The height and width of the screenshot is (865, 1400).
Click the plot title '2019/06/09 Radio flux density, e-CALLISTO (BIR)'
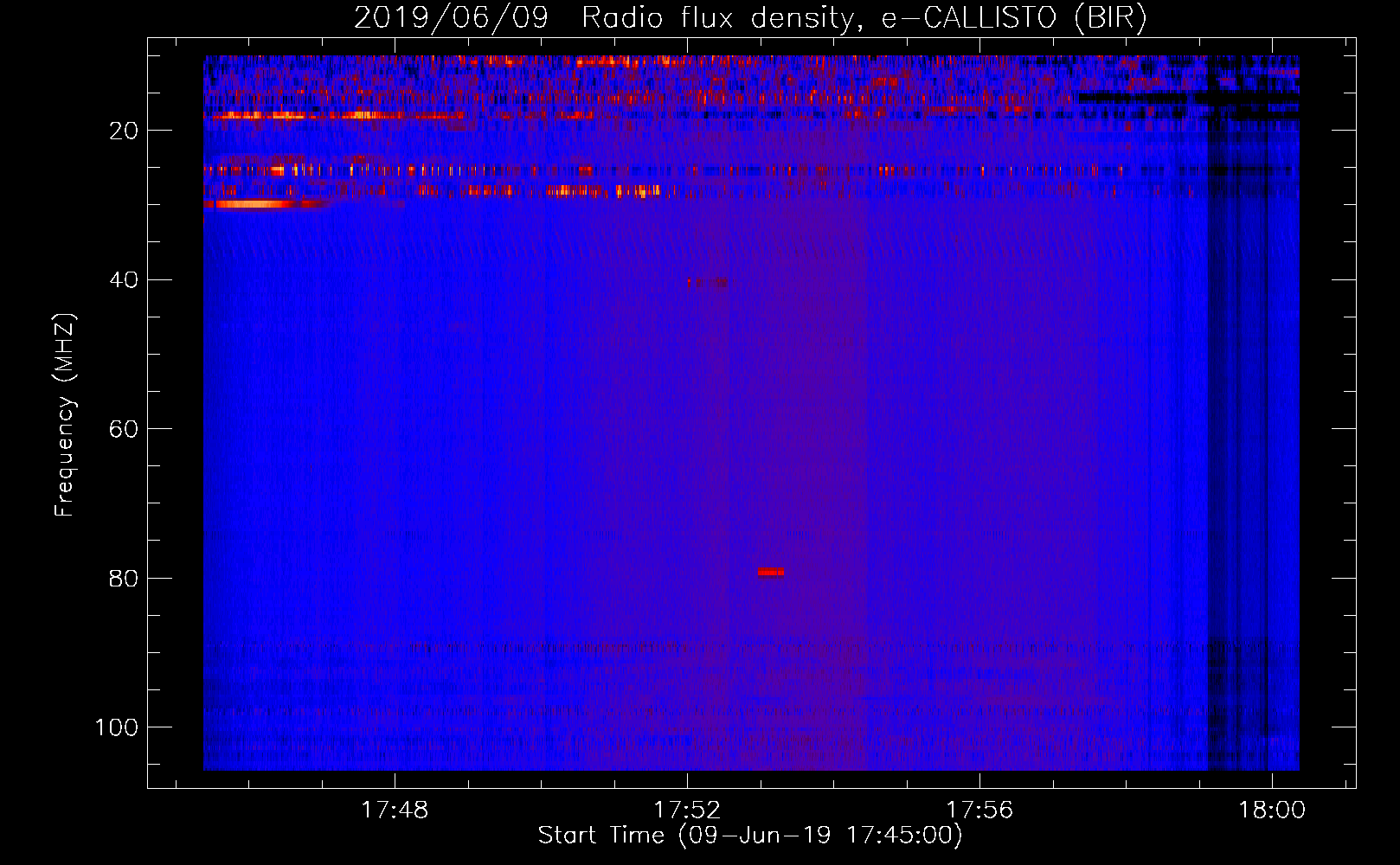pos(750,18)
